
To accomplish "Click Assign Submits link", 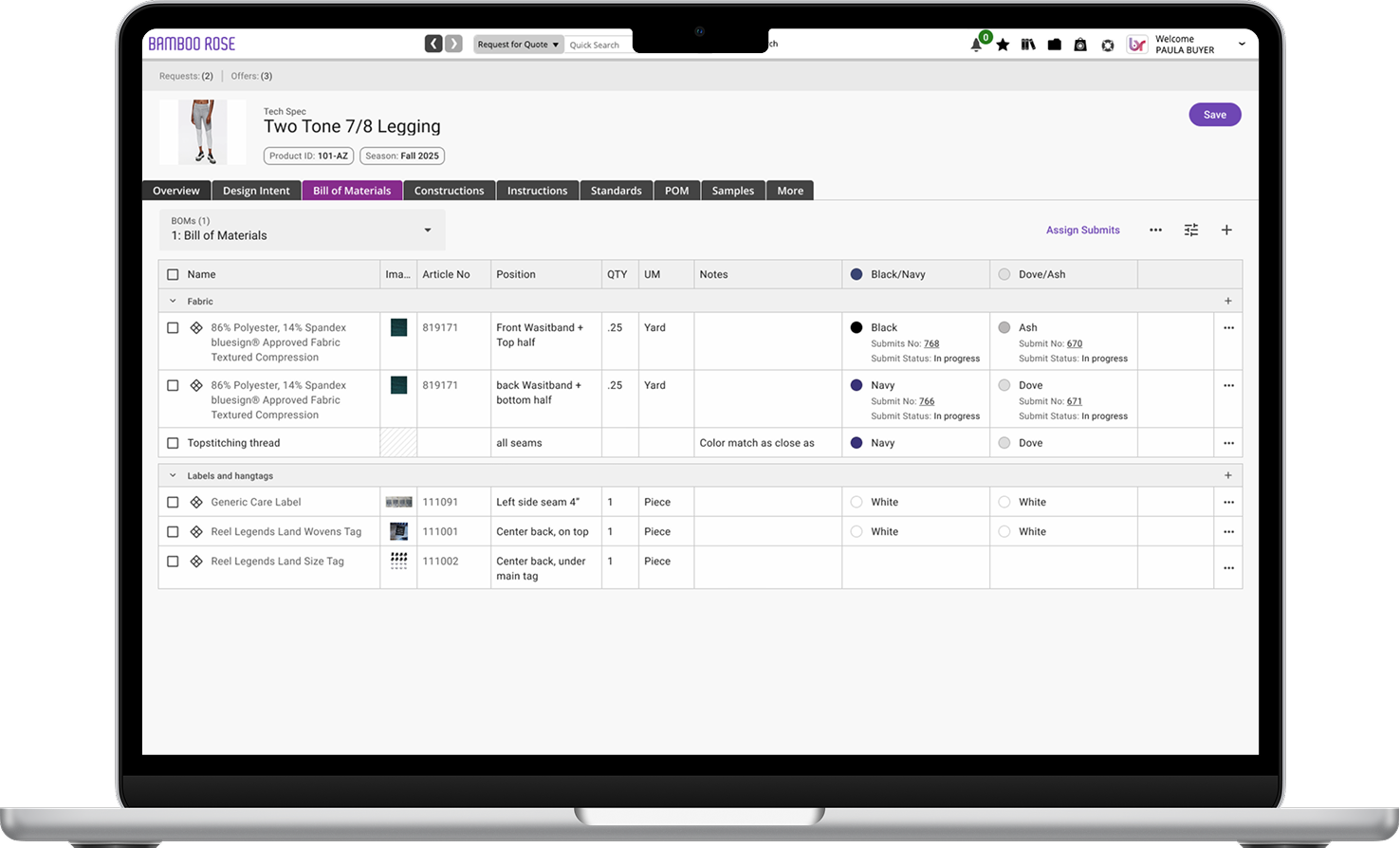I will coord(1083,230).
